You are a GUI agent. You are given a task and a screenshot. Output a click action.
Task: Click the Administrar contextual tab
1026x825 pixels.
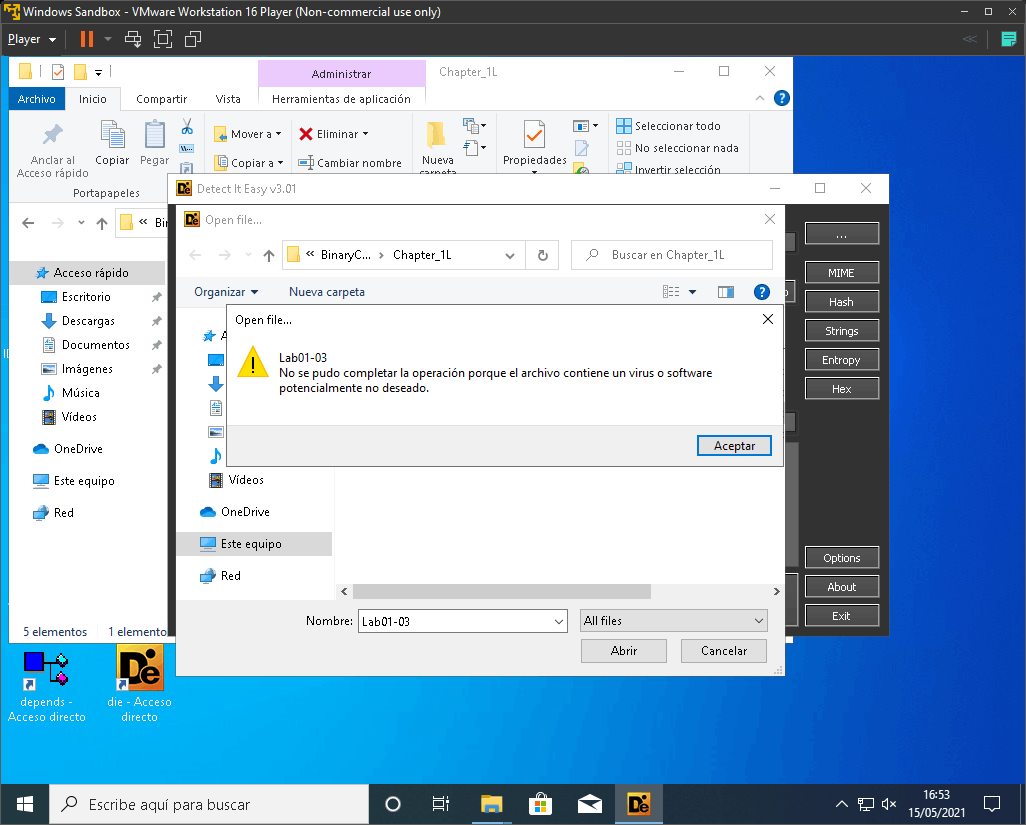341,74
